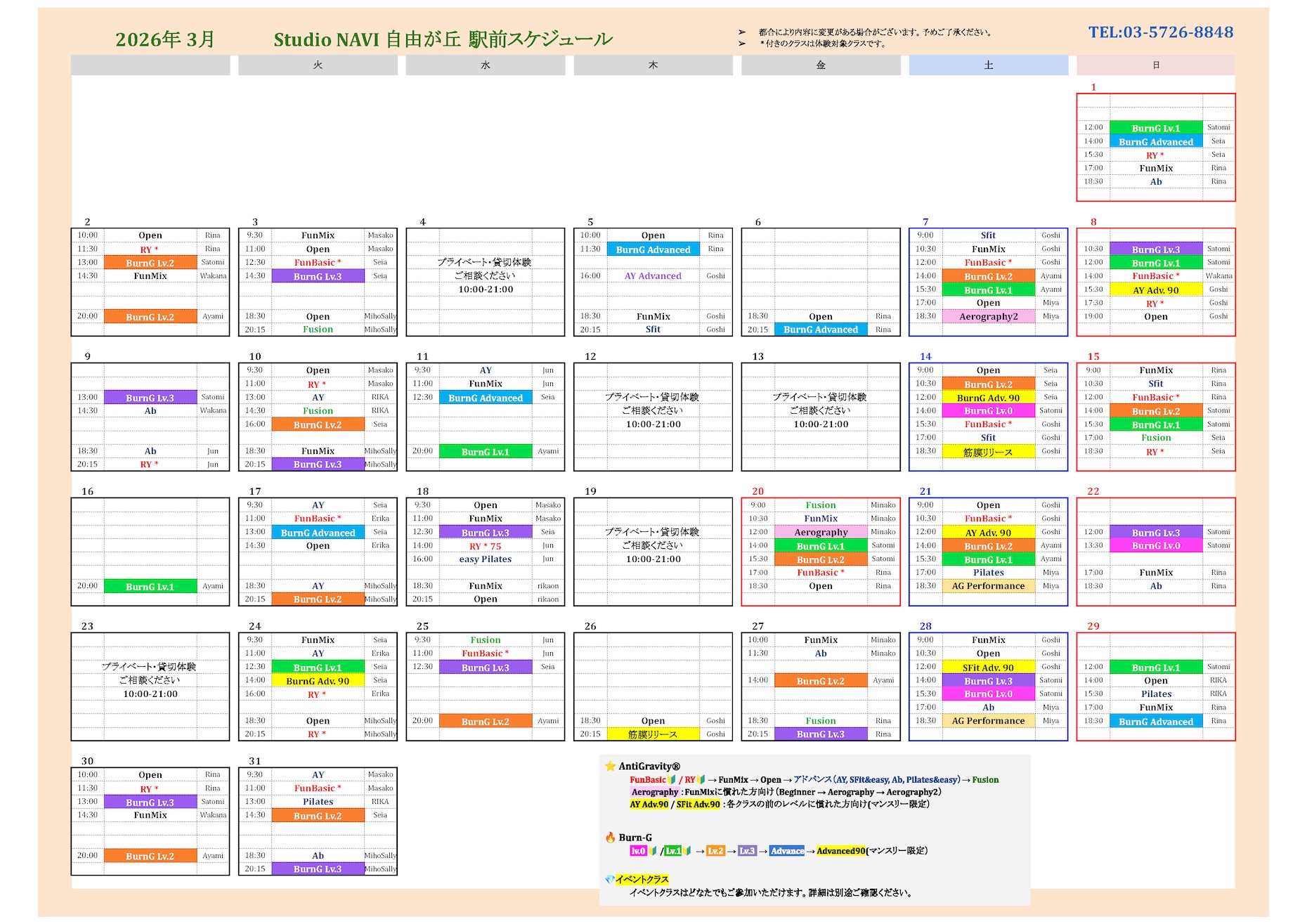Screen dimensions: 1307x924
Task: Click the flame icon beside Burn-G
Action: coord(610,837)
